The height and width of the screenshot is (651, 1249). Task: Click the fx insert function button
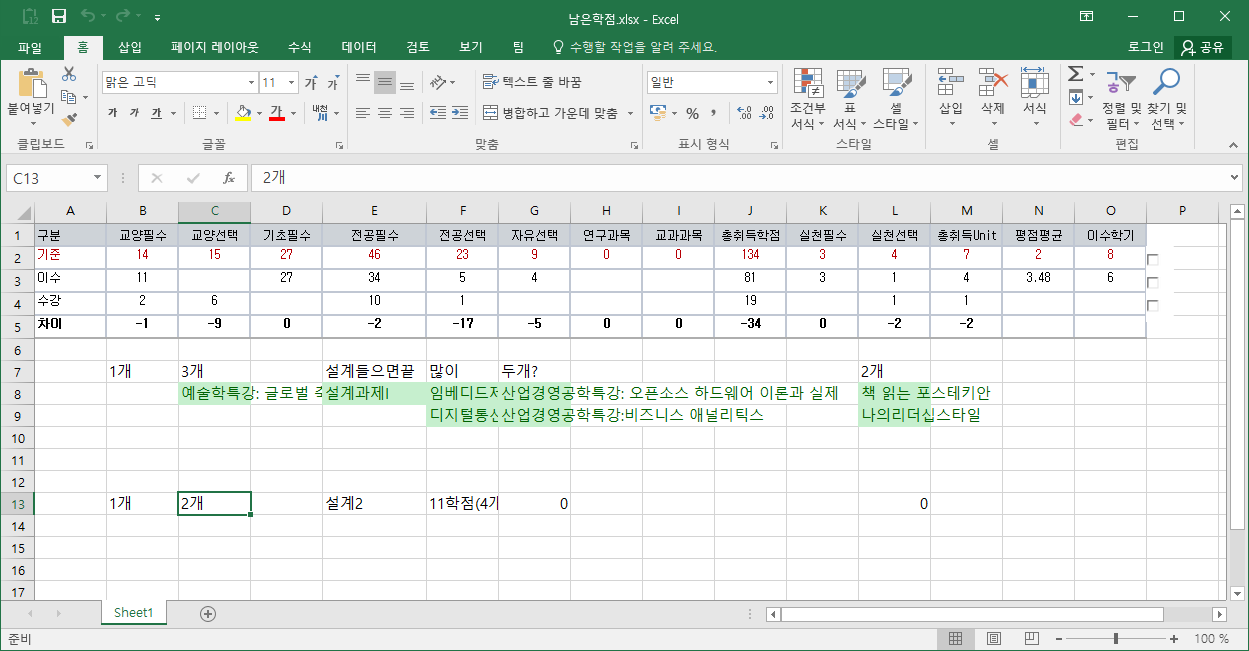(x=229, y=178)
